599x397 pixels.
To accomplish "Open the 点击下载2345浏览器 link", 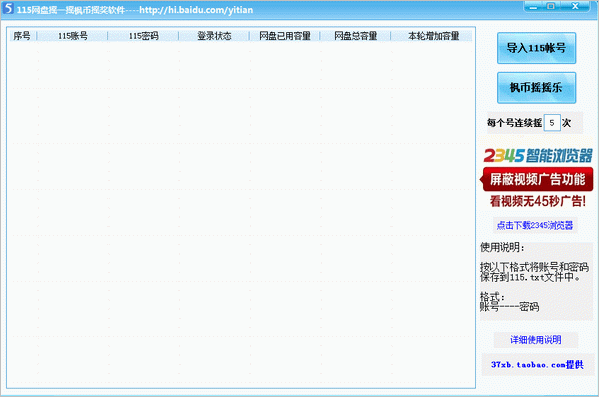I will point(535,225).
